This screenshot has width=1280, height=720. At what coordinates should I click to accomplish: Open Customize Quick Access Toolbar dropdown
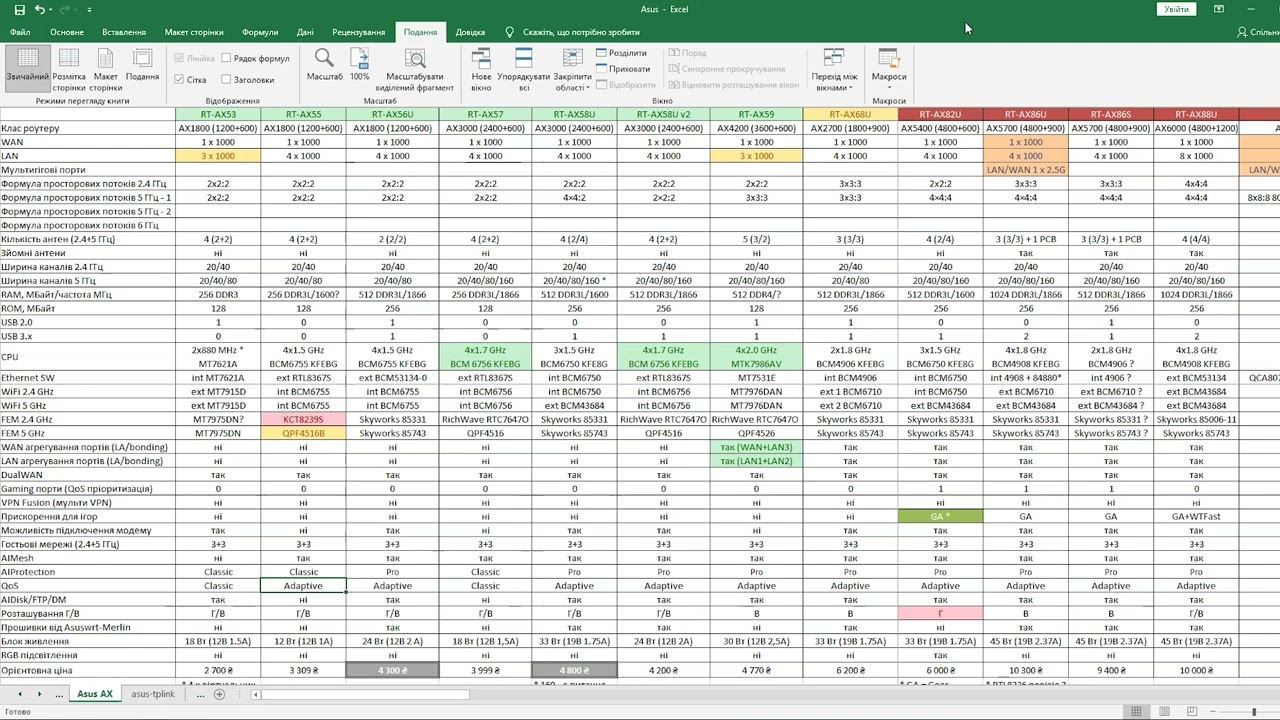tap(89, 10)
